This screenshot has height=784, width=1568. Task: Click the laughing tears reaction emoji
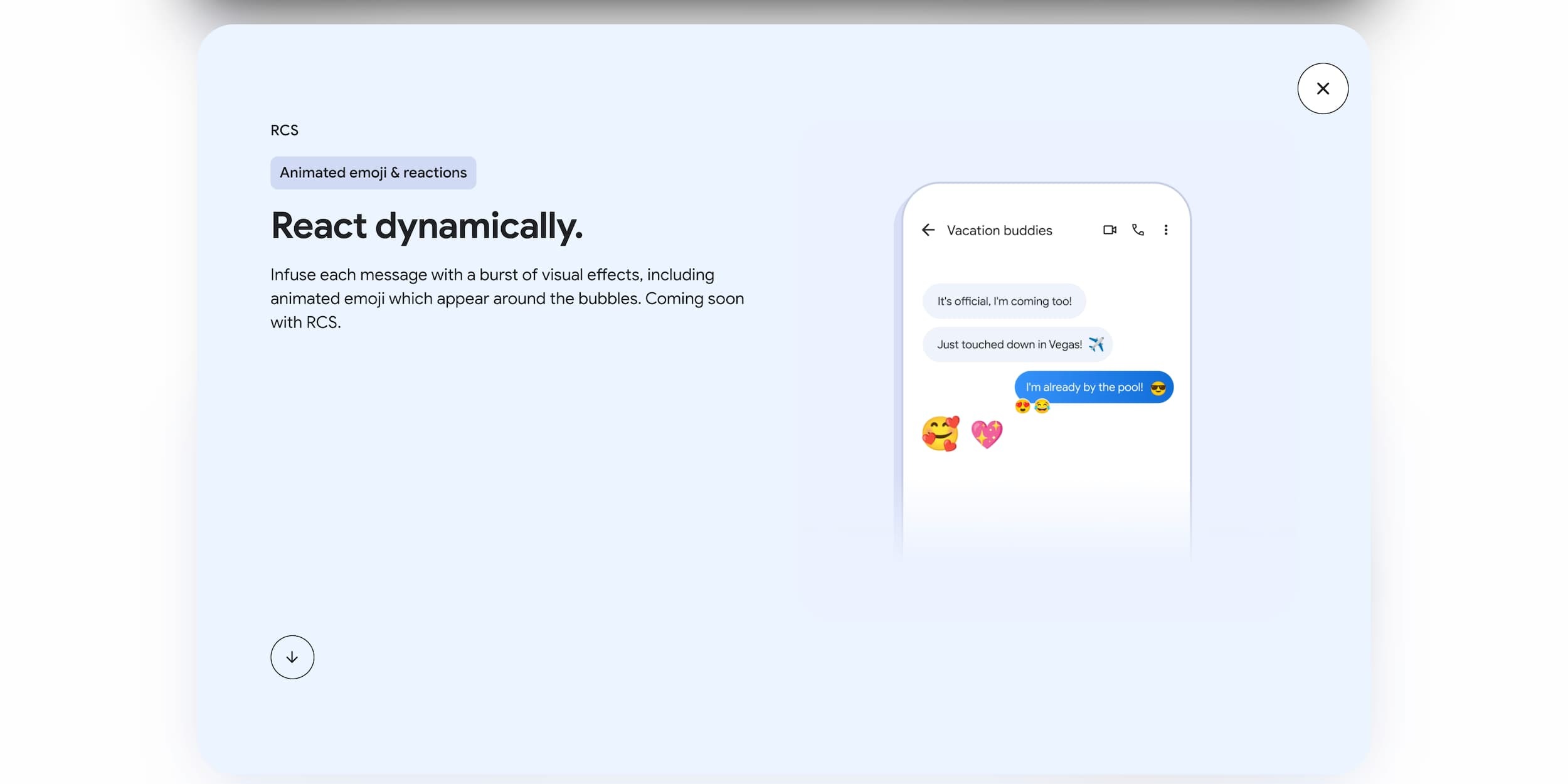[1042, 406]
